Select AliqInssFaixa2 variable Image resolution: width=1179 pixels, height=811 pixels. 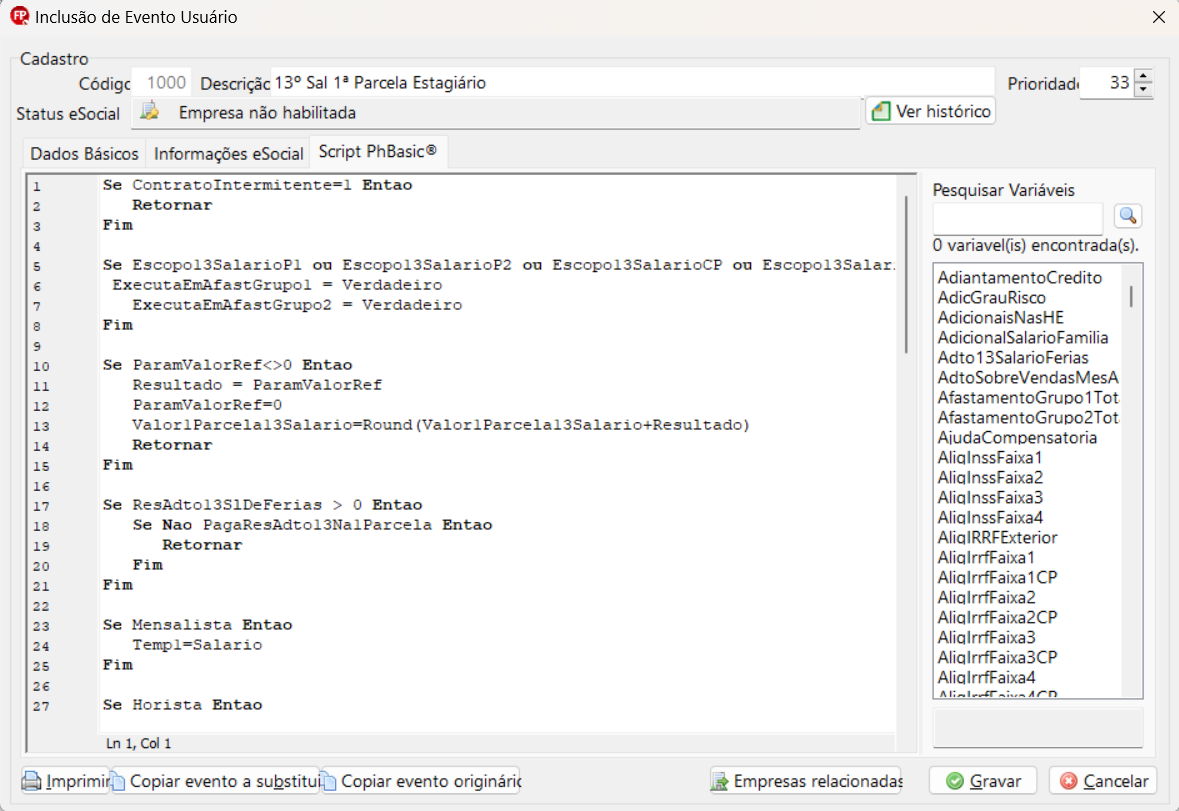point(990,477)
